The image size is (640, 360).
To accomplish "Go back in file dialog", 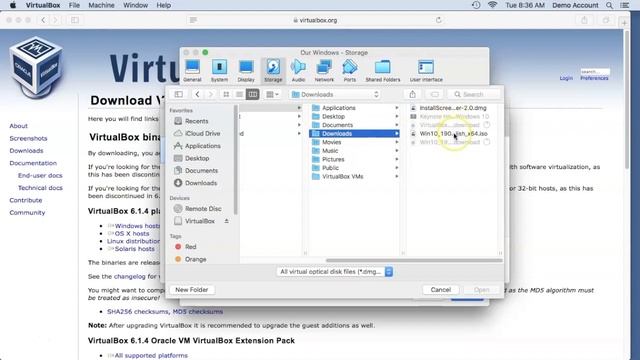I will pos(197,94).
